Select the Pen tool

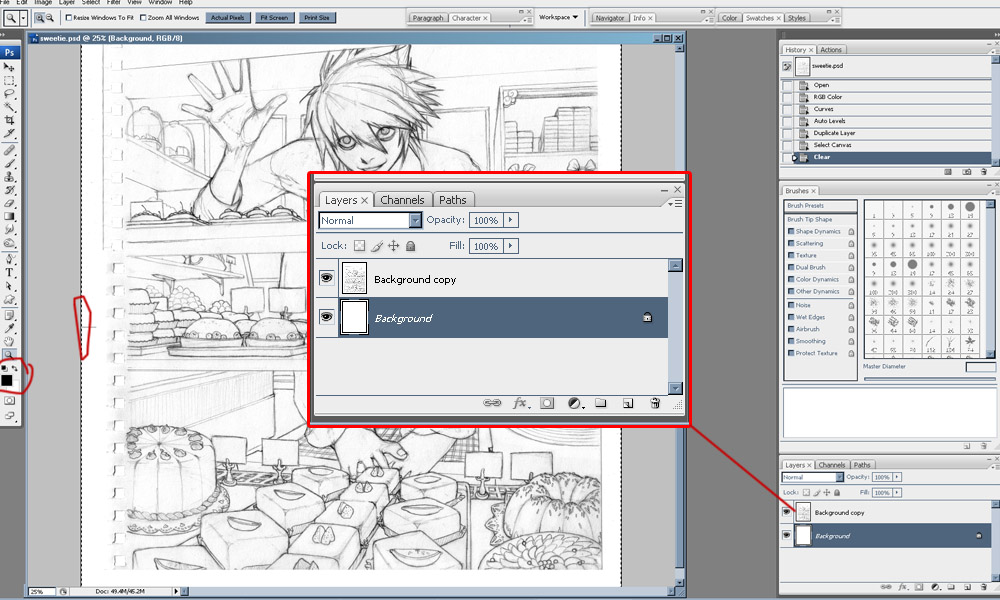pyautogui.click(x=9, y=260)
